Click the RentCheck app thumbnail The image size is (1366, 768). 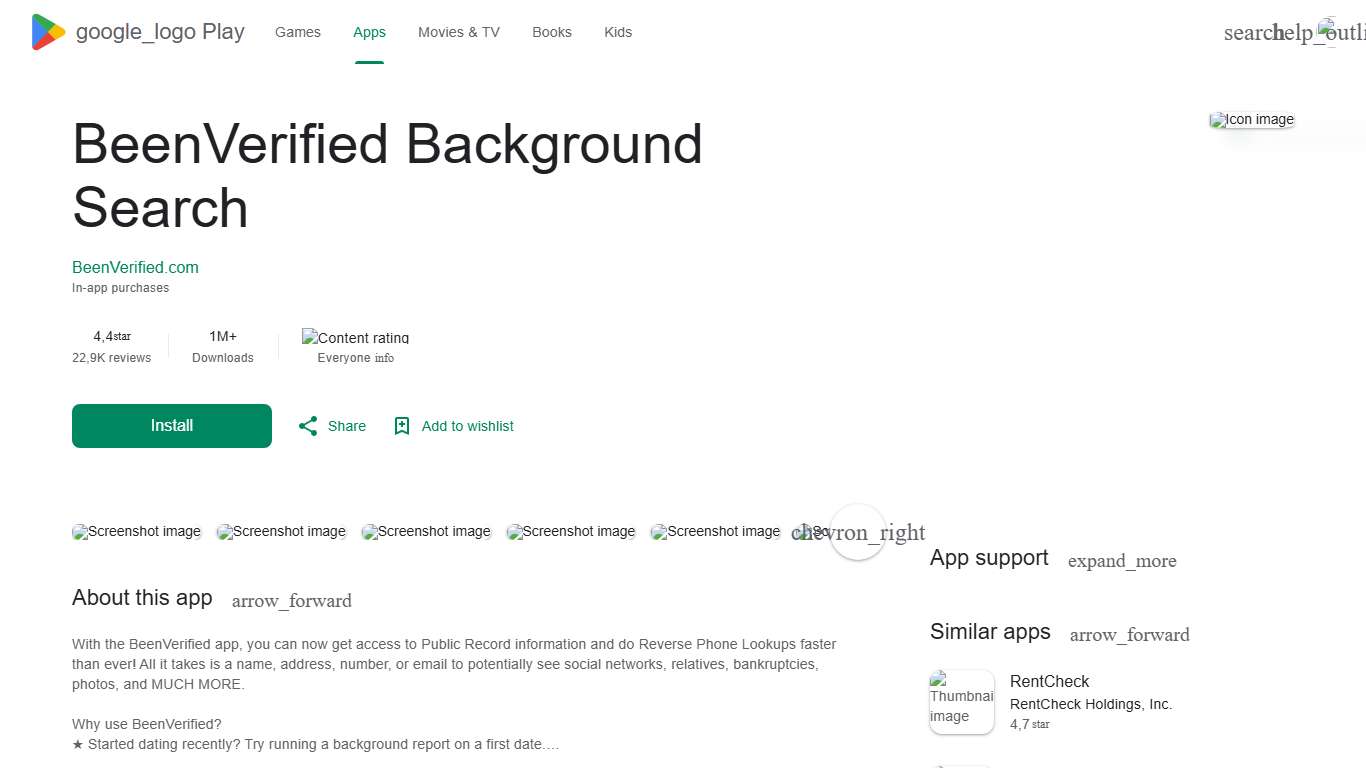961,701
